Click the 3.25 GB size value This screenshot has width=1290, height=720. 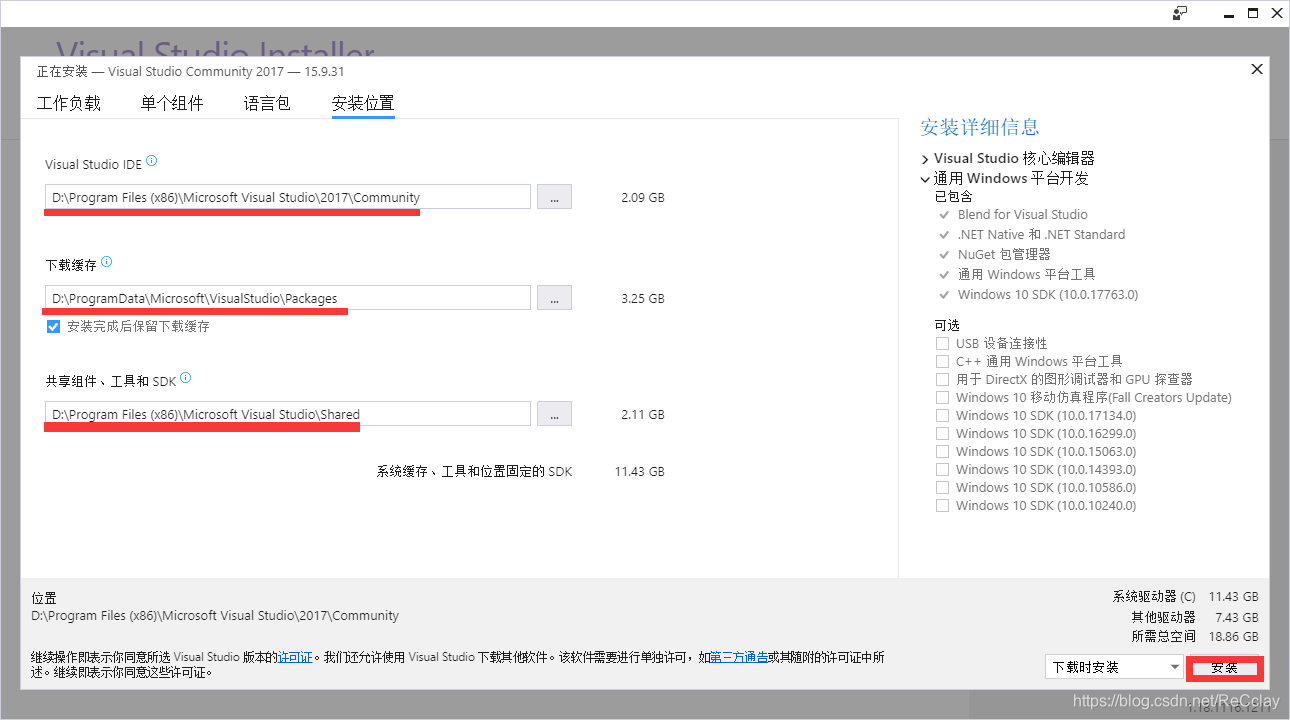(642, 298)
